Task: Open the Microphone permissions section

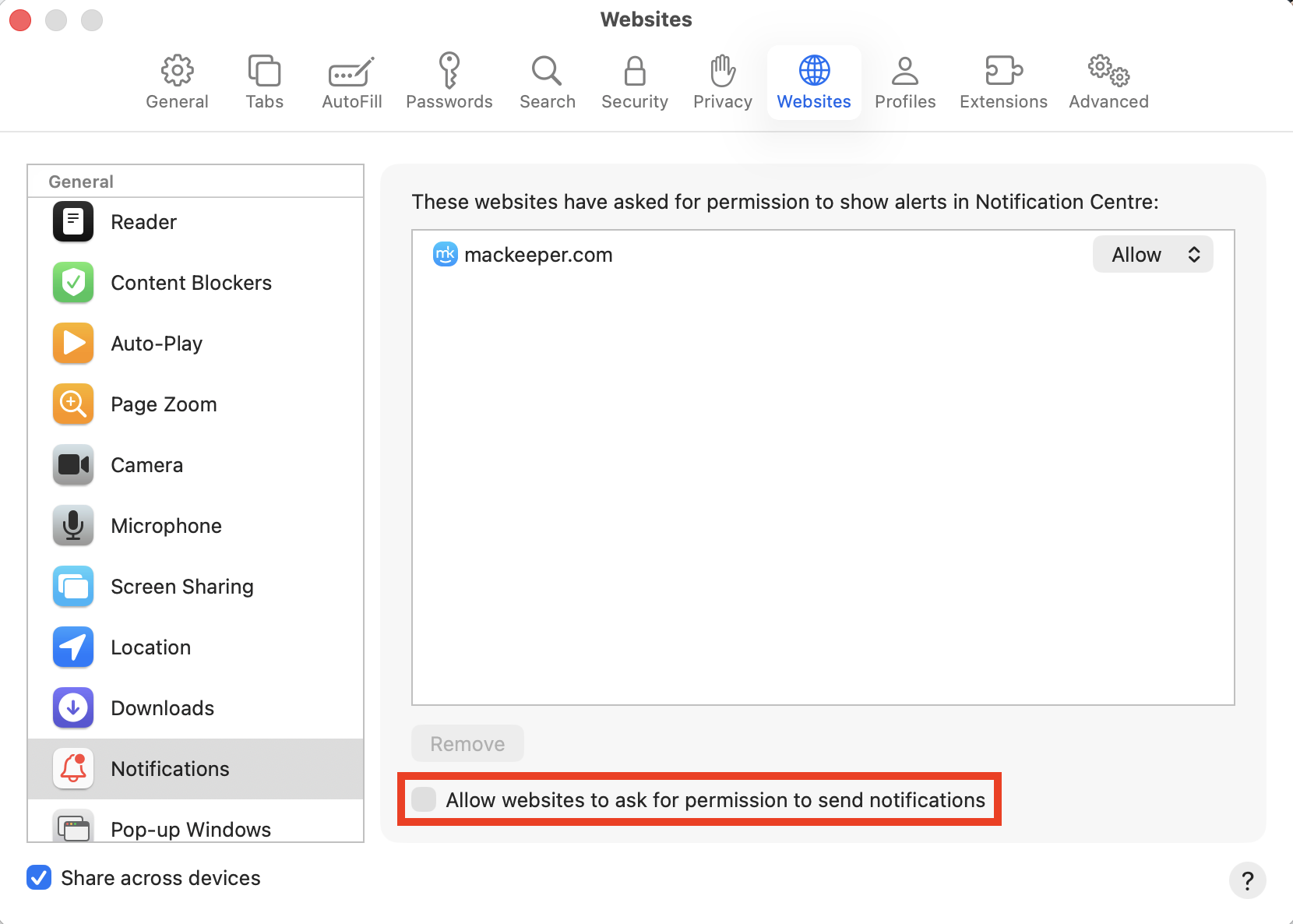Action: pos(166,525)
